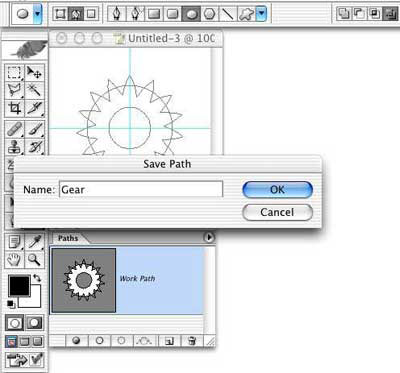Fill path with foreground color button
Image resolution: width=400 pixels, height=373 pixels.
[x=76, y=341]
